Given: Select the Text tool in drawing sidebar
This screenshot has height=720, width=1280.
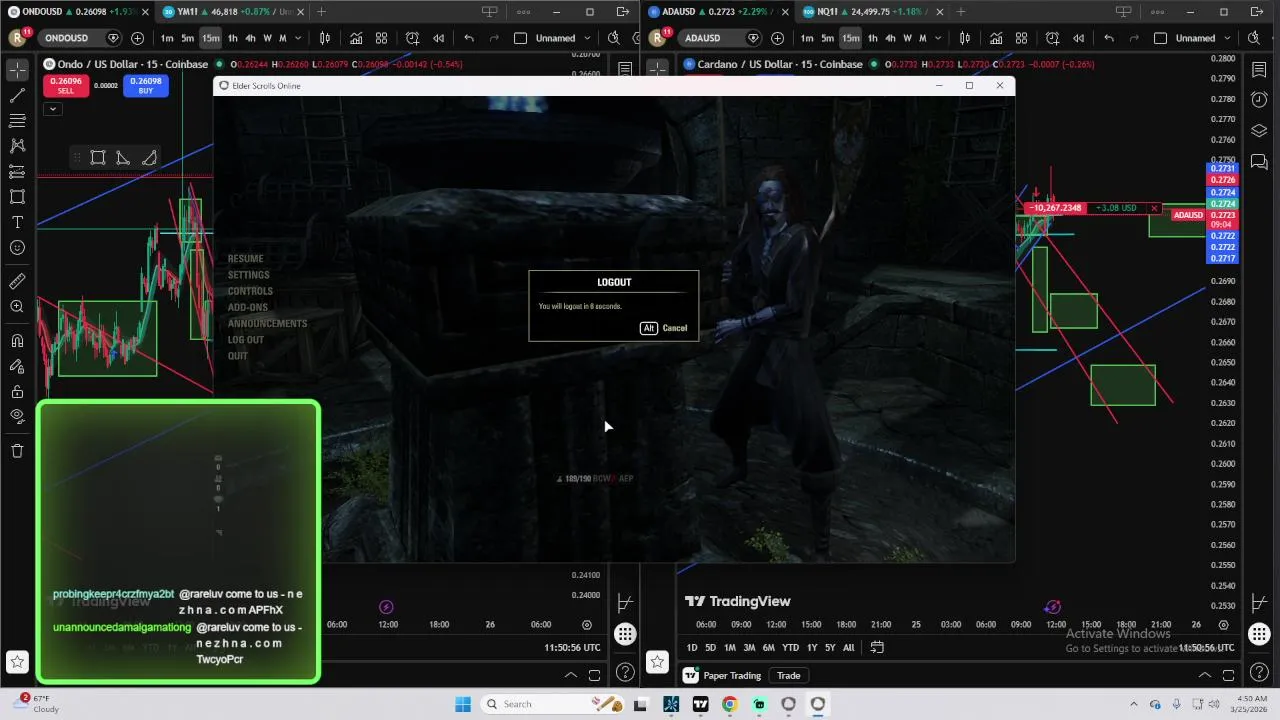Looking at the screenshot, I should click(17, 222).
